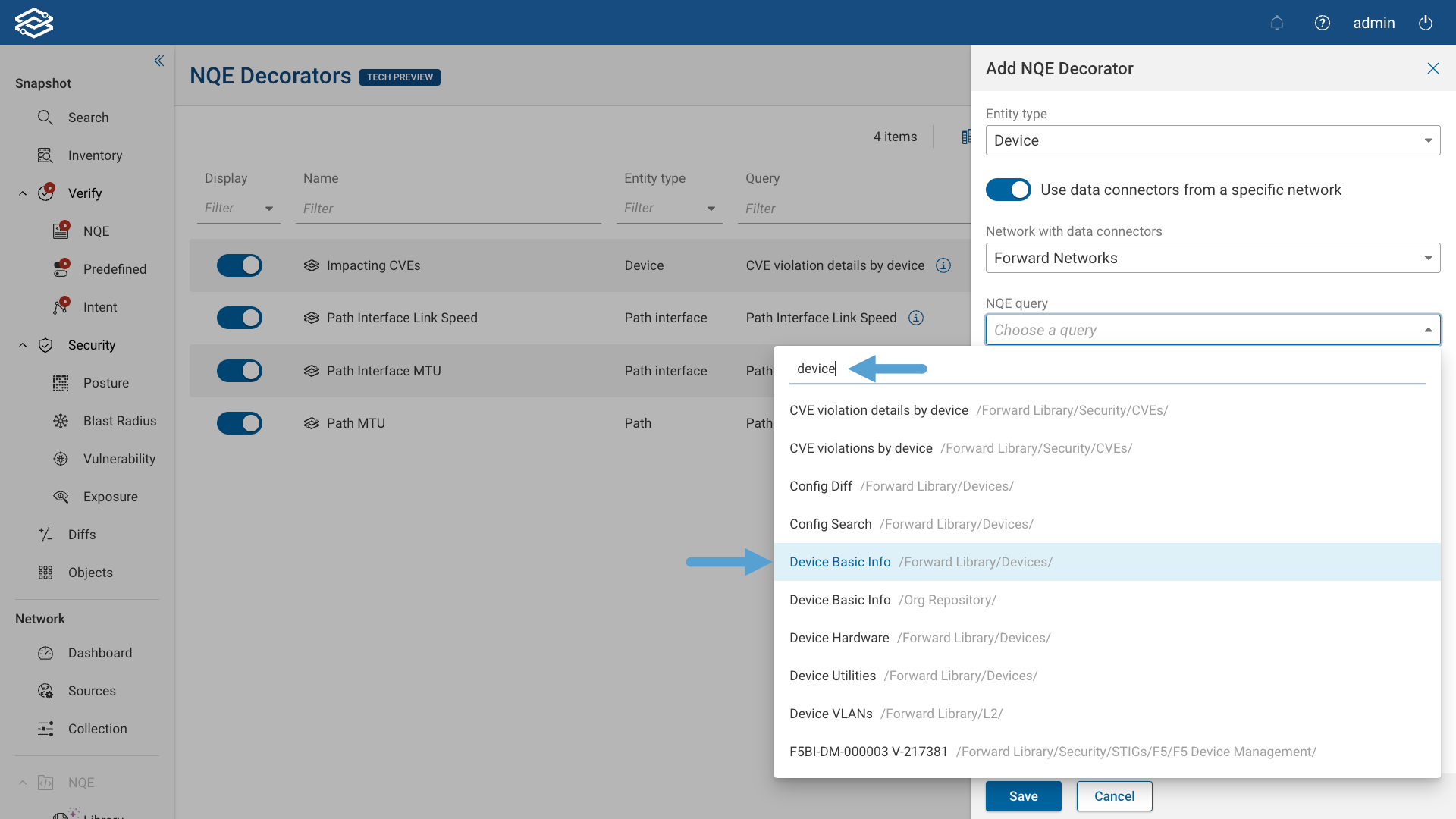Select Device Basic Info Forward Library query
The height and width of the screenshot is (819, 1456).
coord(840,562)
